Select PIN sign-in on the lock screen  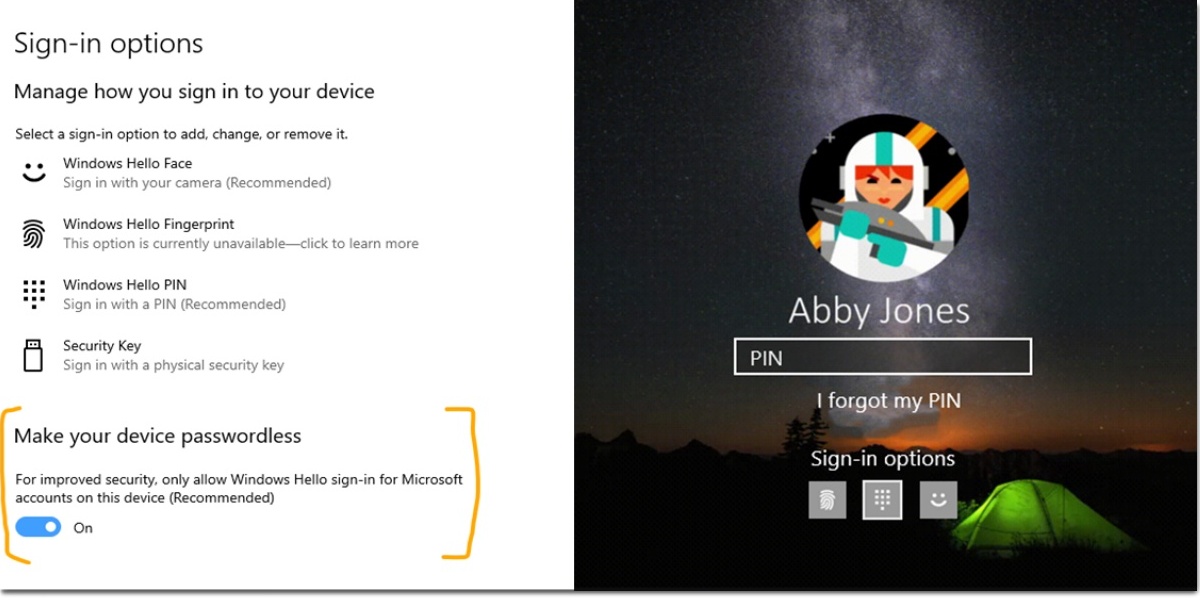tap(882, 498)
